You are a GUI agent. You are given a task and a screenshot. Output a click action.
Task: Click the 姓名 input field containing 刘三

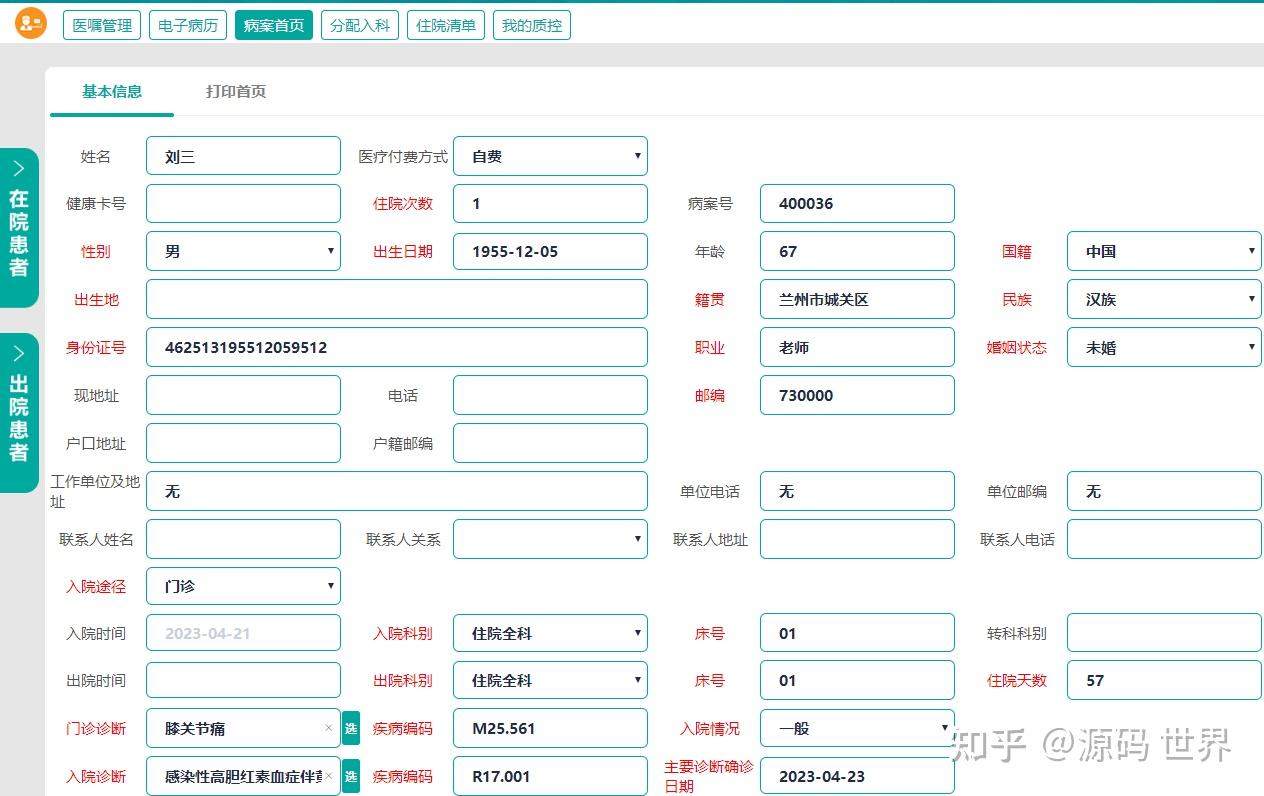[243, 156]
